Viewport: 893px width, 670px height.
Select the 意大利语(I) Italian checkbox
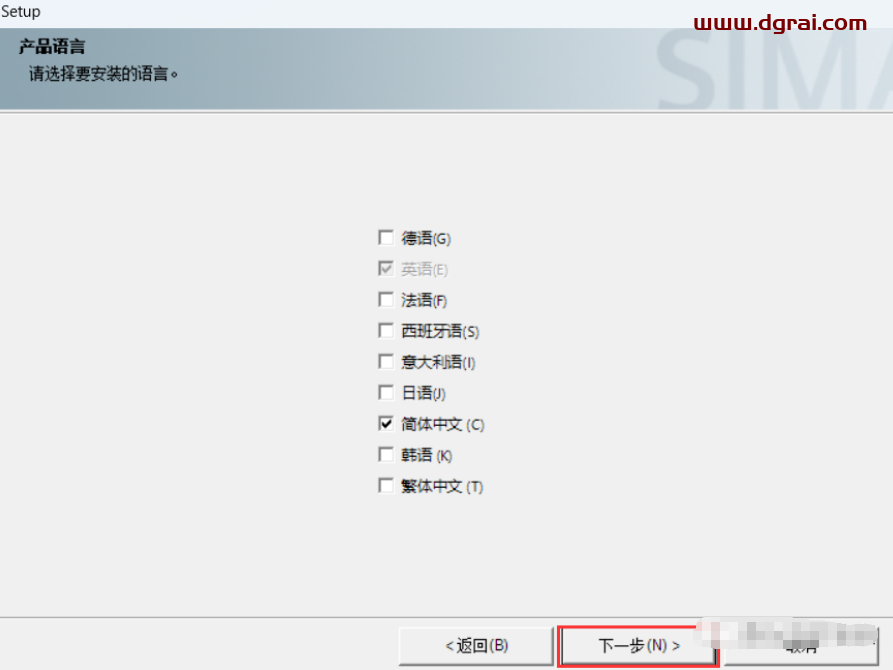coord(385,362)
